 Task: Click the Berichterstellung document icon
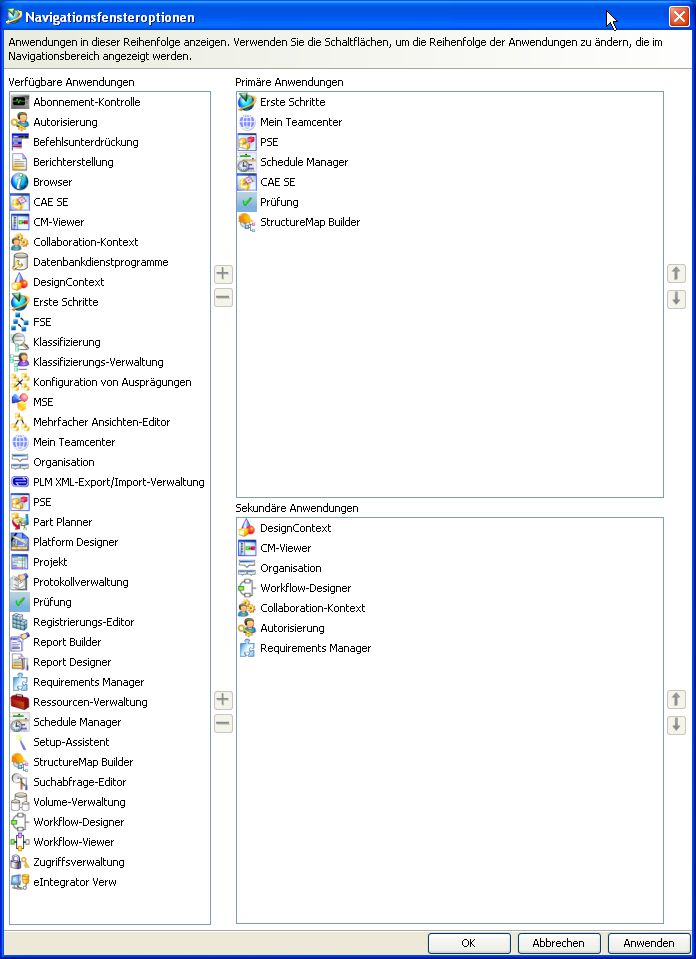pyautogui.click(x=20, y=162)
